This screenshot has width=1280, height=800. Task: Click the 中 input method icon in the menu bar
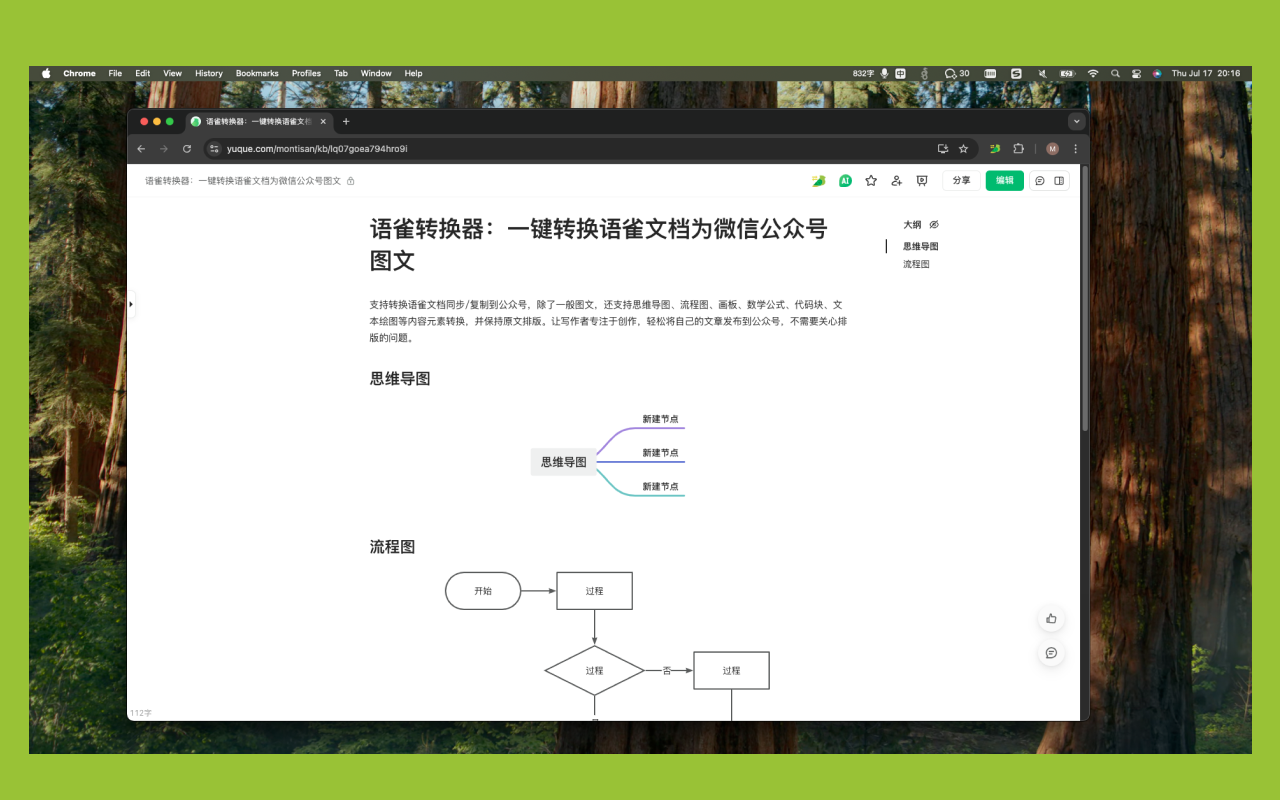(x=901, y=73)
